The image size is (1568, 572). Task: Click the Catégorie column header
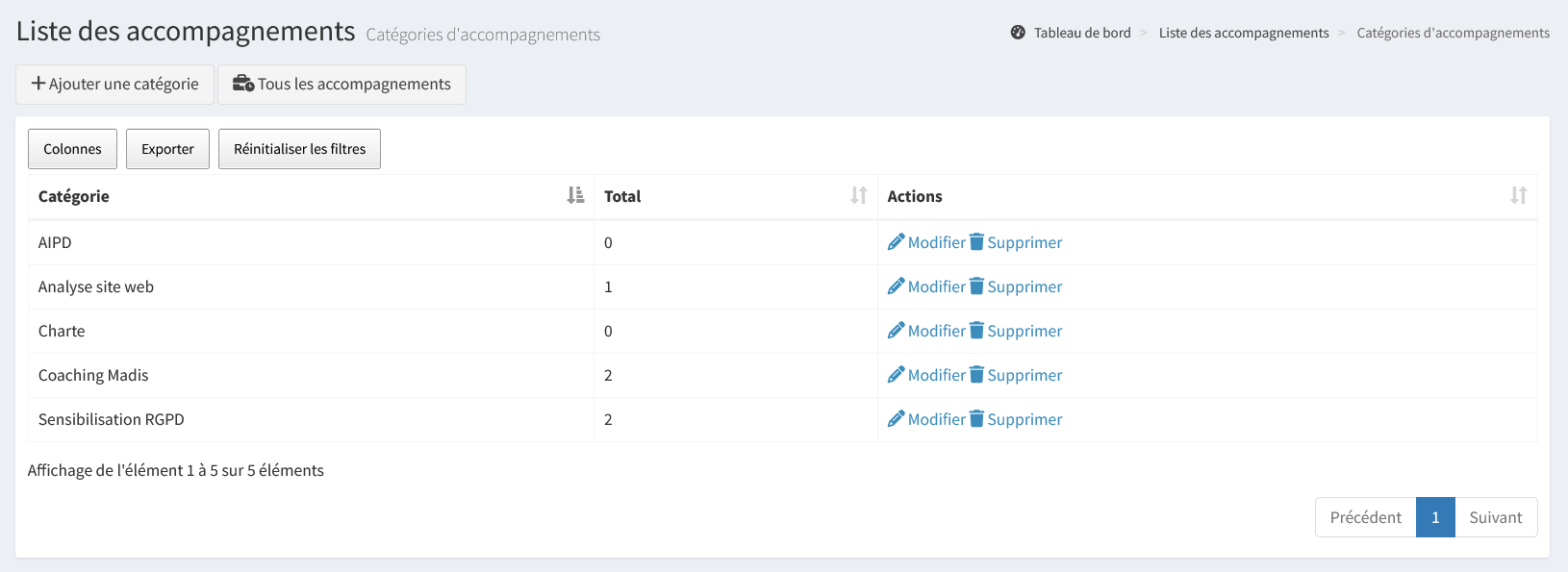click(311, 196)
